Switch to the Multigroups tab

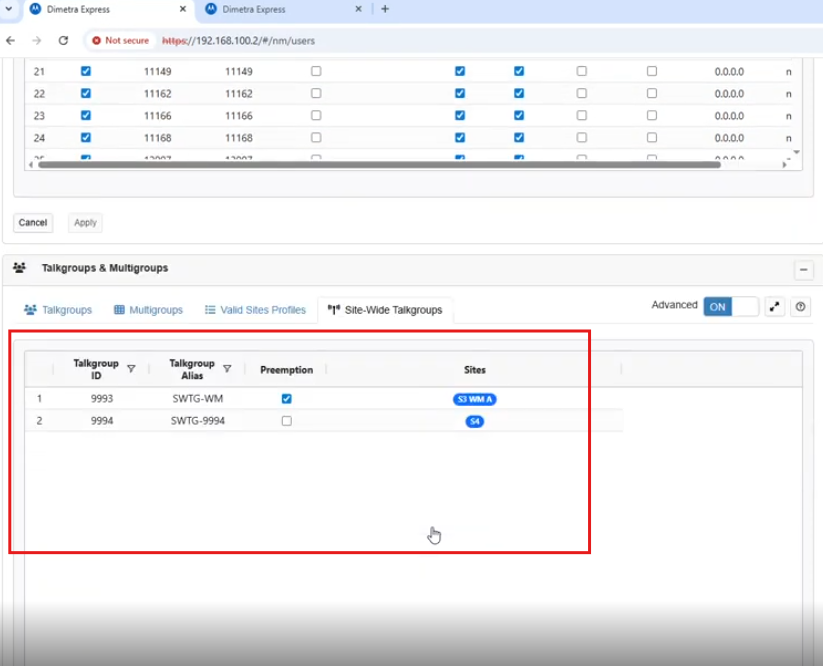(x=149, y=310)
